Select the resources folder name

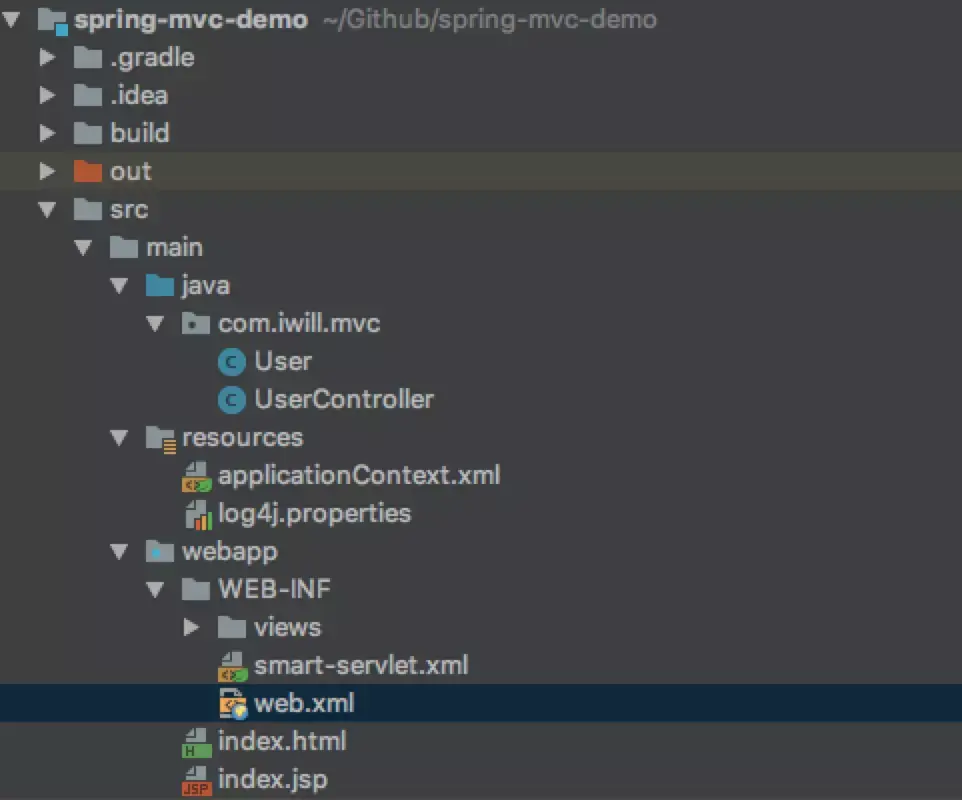pyautogui.click(x=242, y=438)
